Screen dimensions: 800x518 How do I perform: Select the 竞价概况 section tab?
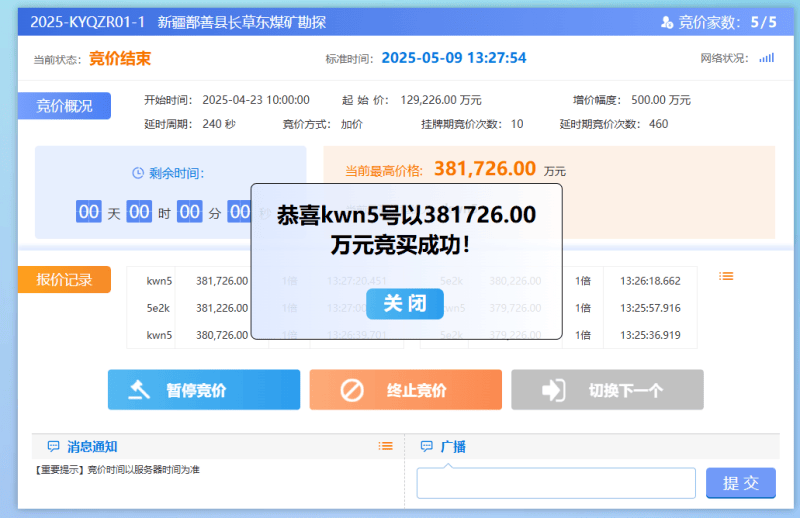pos(64,106)
